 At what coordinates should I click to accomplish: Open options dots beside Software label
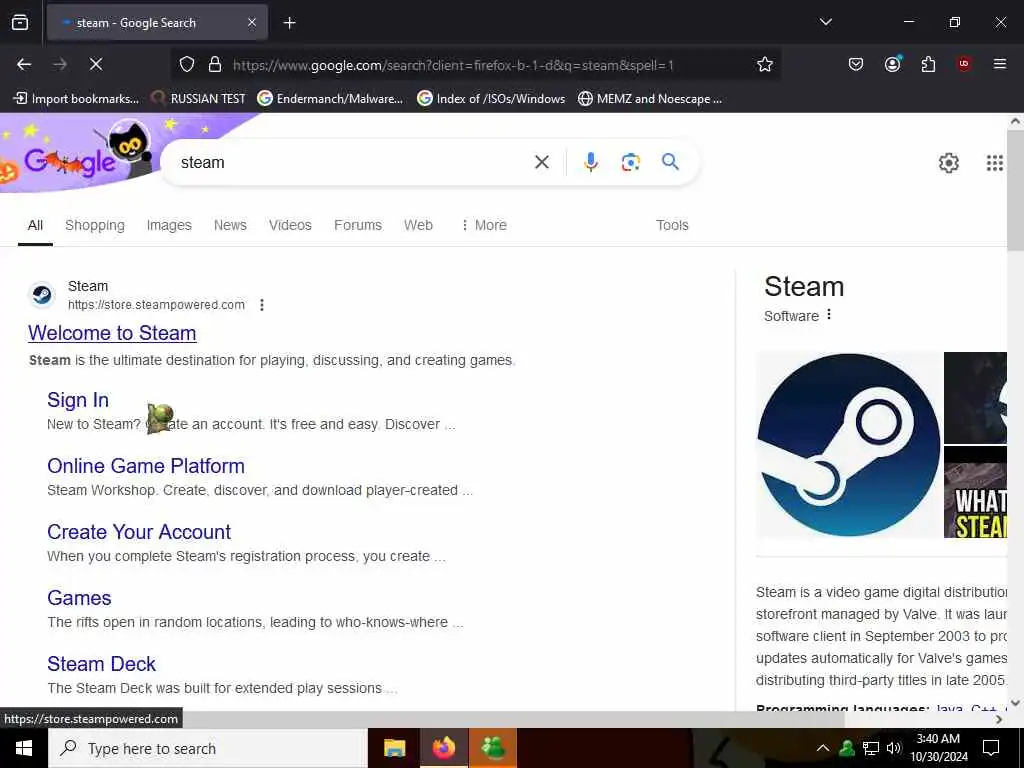pos(829,315)
